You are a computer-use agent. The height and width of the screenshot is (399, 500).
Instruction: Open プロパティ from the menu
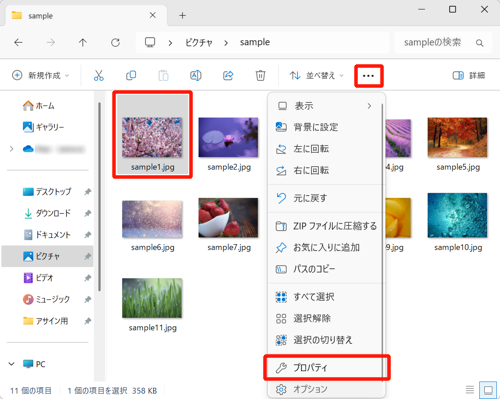coord(325,368)
